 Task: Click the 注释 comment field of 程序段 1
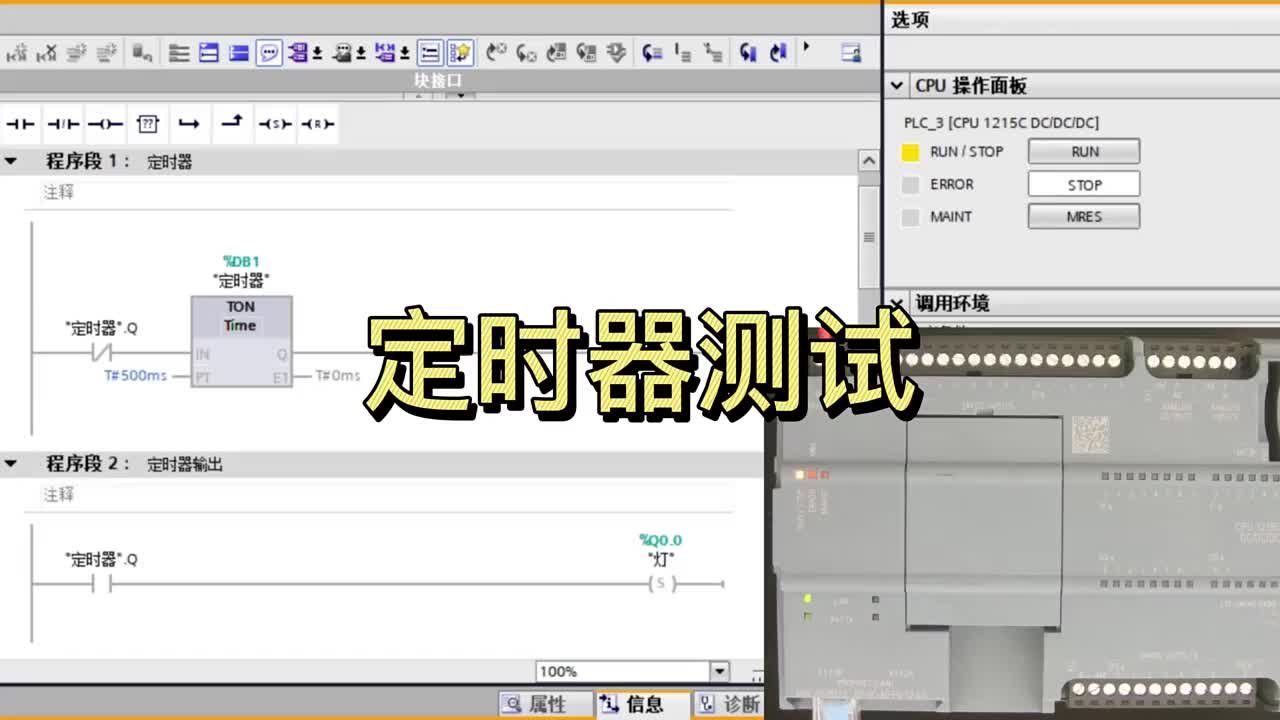coord(59,192)
